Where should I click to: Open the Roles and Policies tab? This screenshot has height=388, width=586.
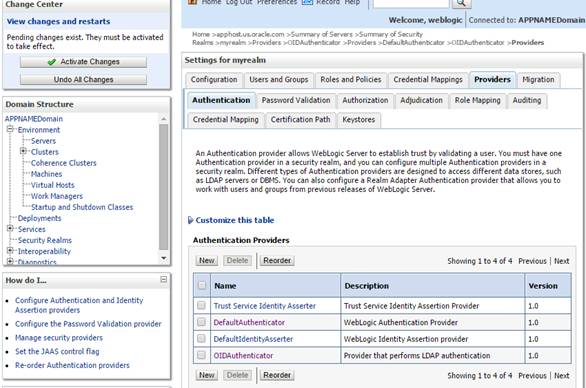click(x=351, y=80)
